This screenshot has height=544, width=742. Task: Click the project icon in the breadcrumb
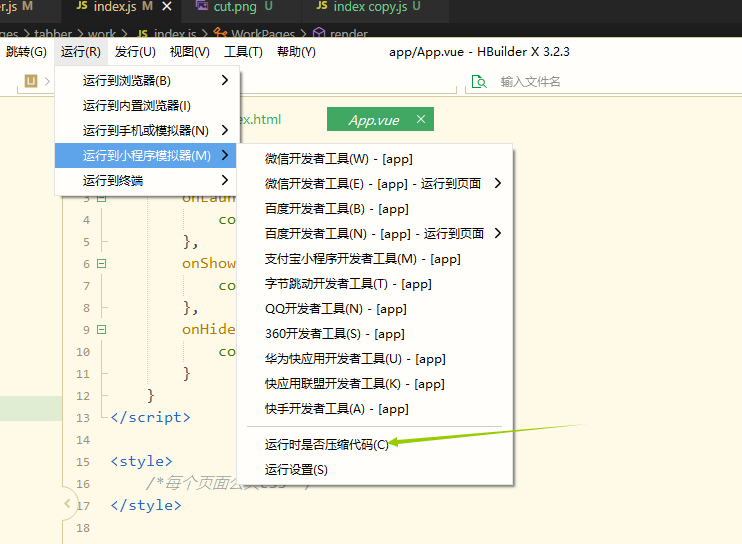(x=31, y=81)
